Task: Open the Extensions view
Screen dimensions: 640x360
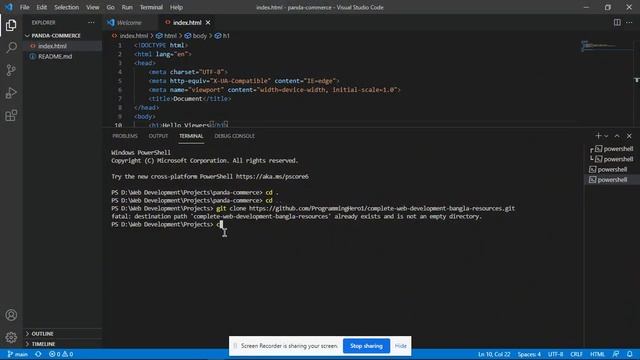Action: point(11,116)
